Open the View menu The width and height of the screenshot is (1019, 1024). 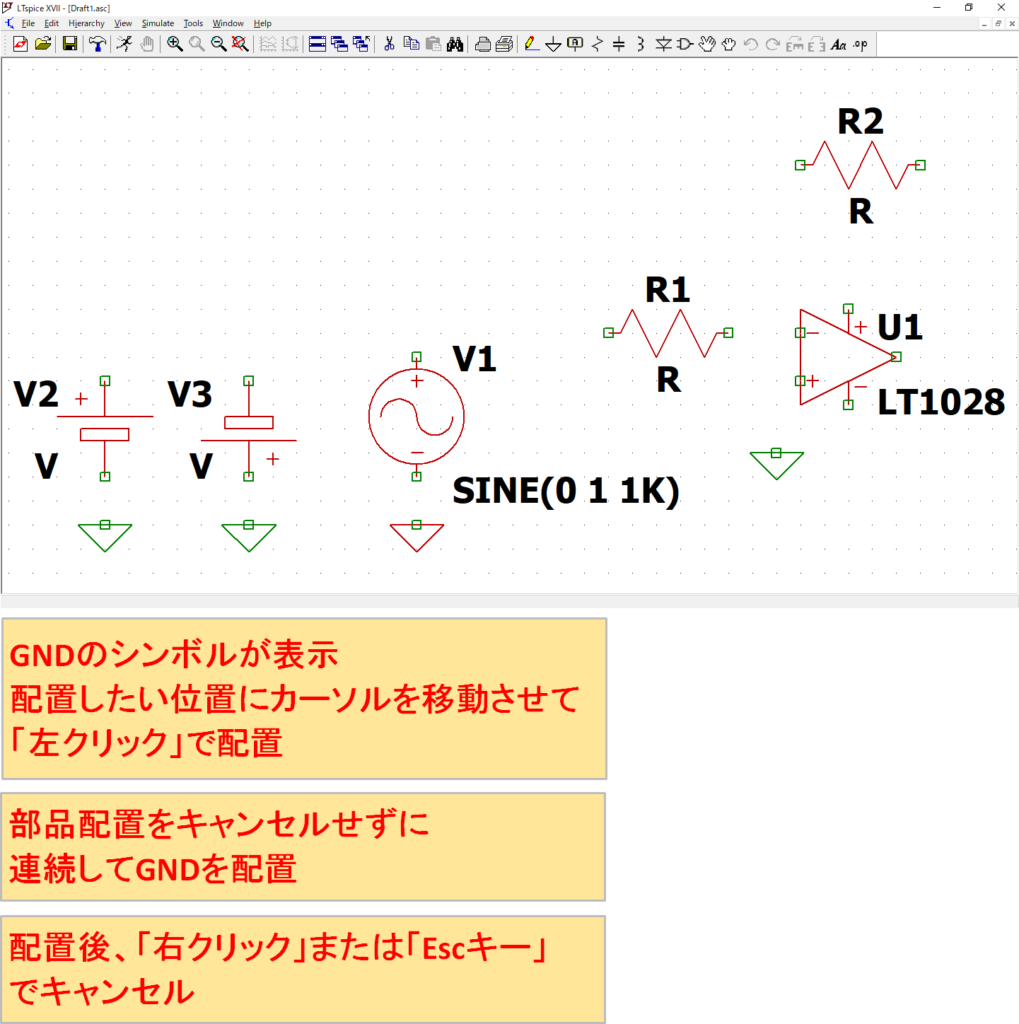pyautogui.click(x=123, y=24)
